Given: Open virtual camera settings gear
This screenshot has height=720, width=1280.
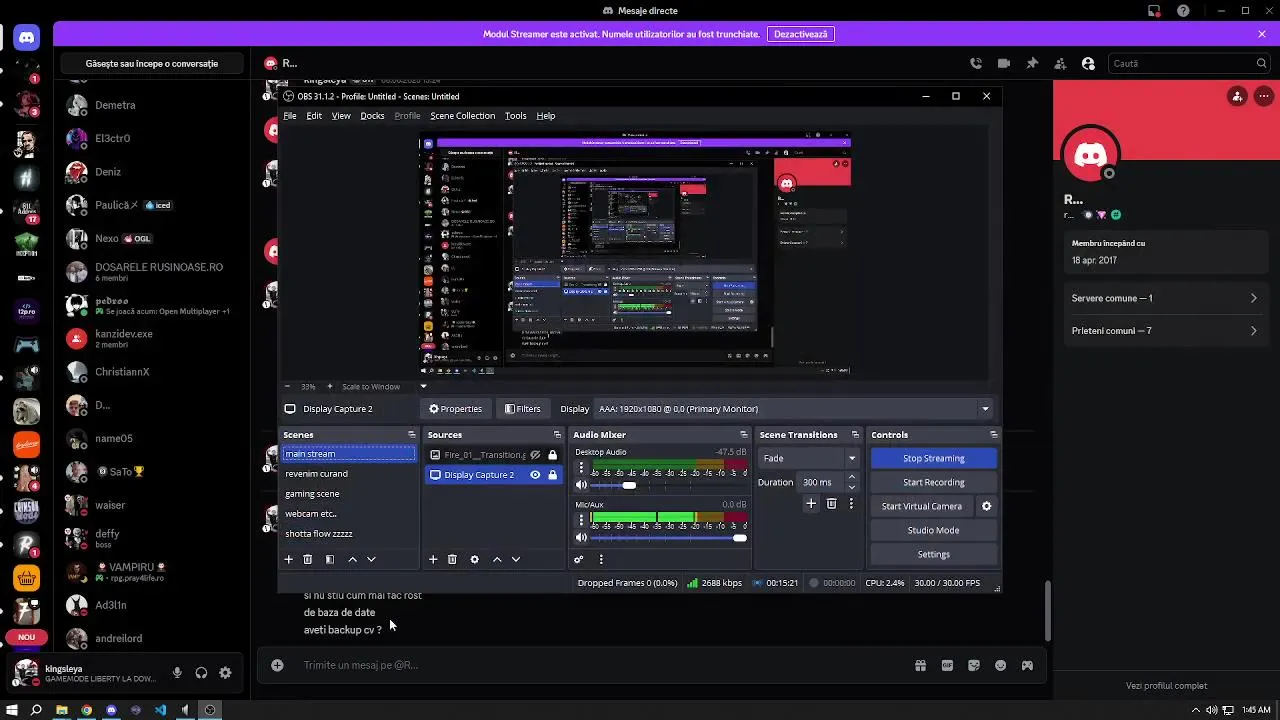Looking at the screenshot, I should 986,506.
